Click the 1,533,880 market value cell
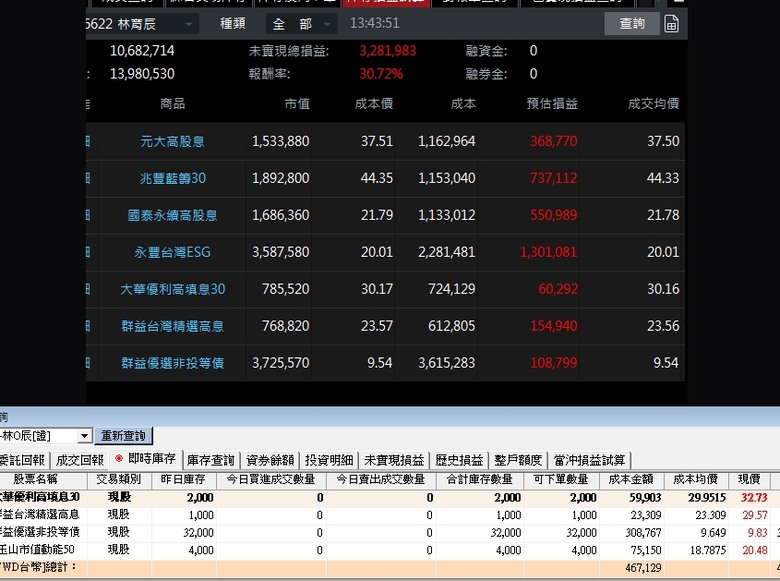 point(281,142)
